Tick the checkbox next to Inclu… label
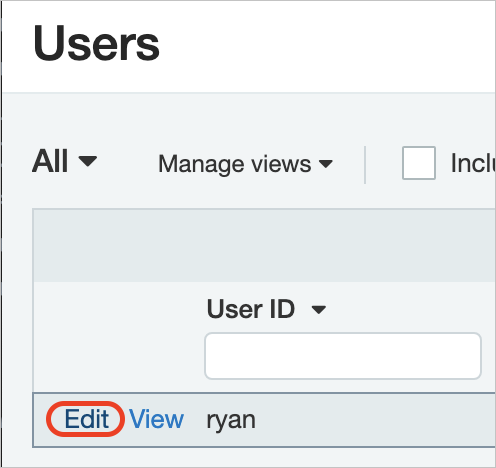This screenshot has height=468, width=496. coord(419,163)
